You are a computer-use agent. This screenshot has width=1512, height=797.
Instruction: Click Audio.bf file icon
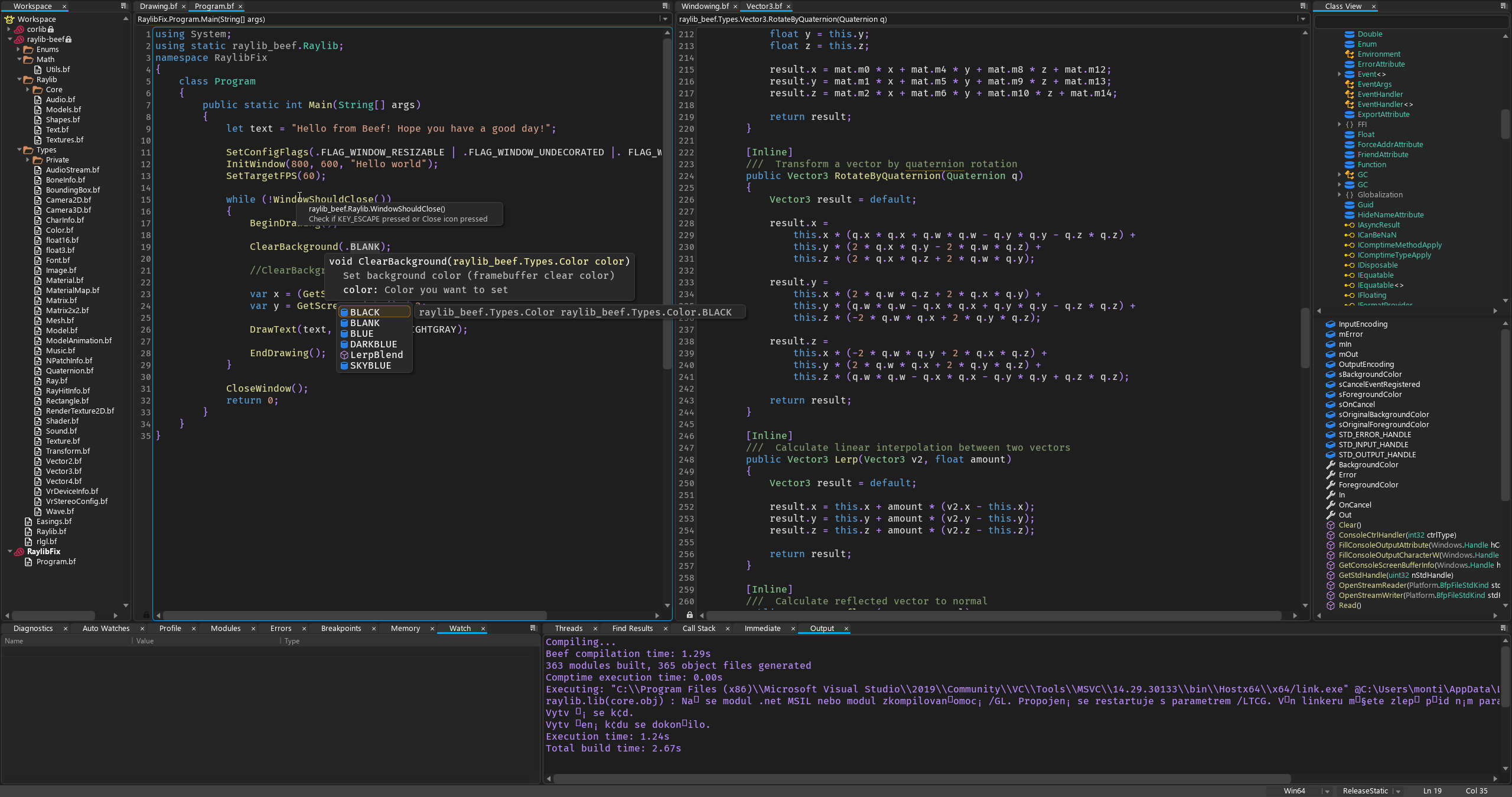38,99
